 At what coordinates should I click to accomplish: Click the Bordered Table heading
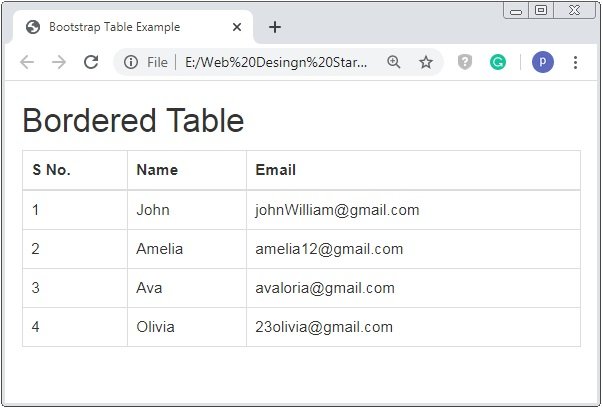(x=133, y=120)
